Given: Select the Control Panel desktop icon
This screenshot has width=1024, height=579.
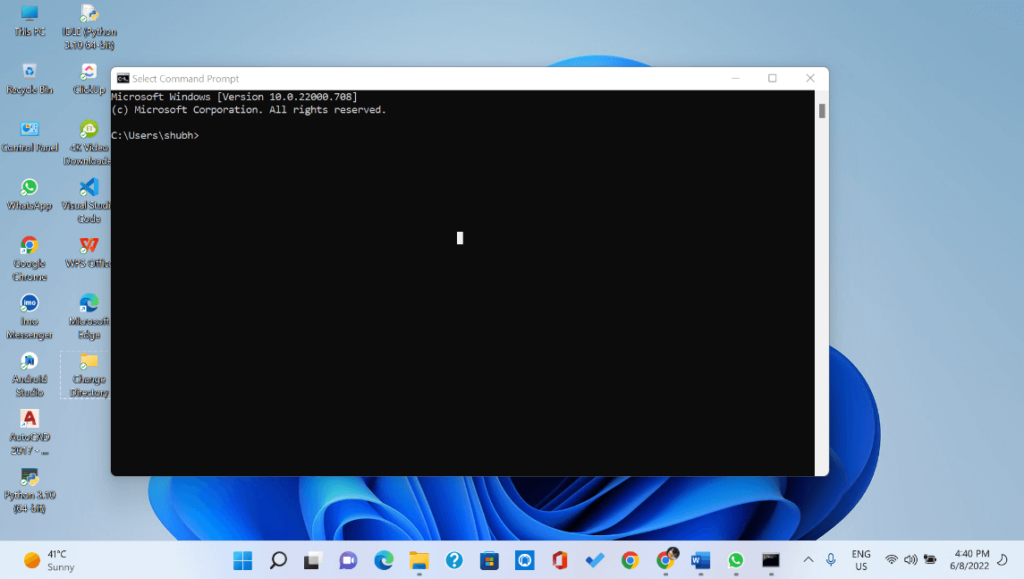Looking at the screenshot, I should pyautogui.click(x=29, y=137).
